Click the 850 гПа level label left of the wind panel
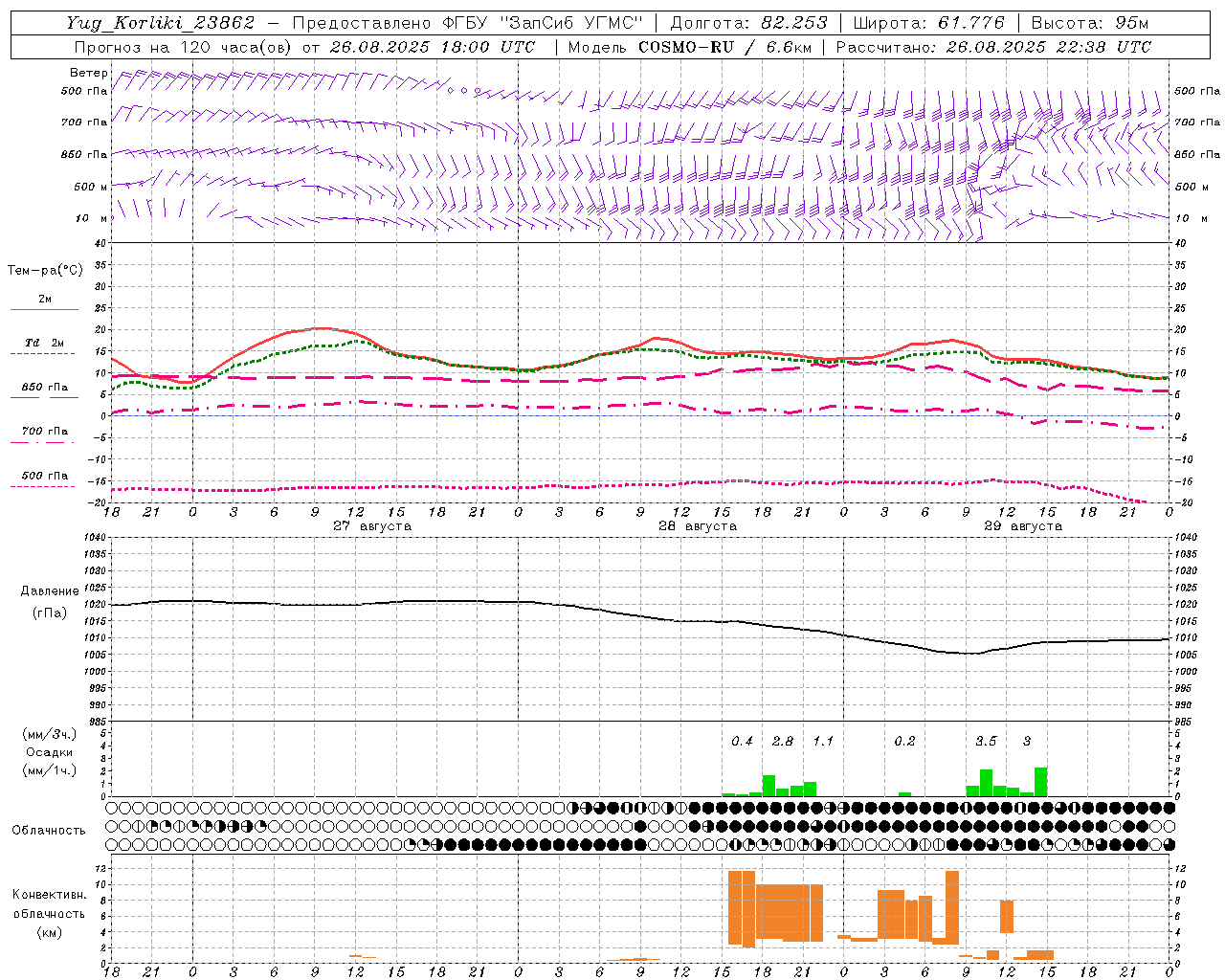This screenshot has width=1225, height=980. click(x=84, y=154)
